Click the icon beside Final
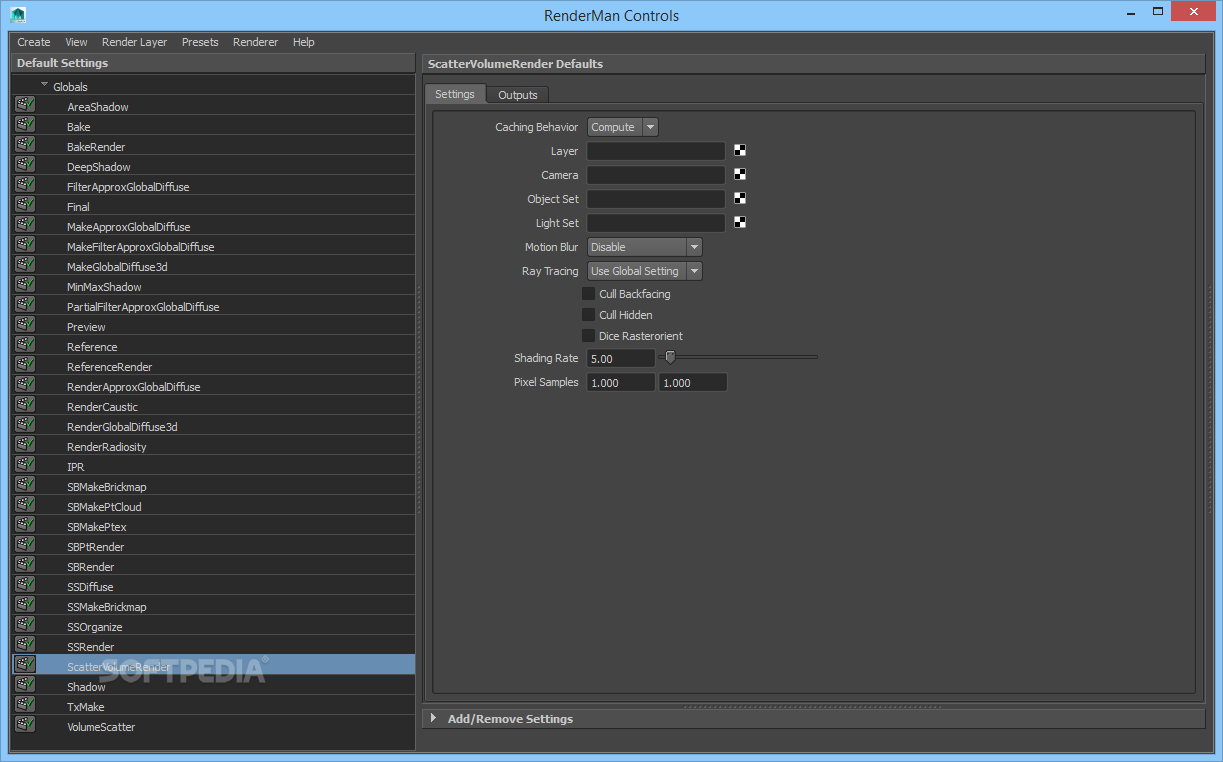The width and height of the screenshot is (1223, 762). pyautogui.click(x=25, y=204)
